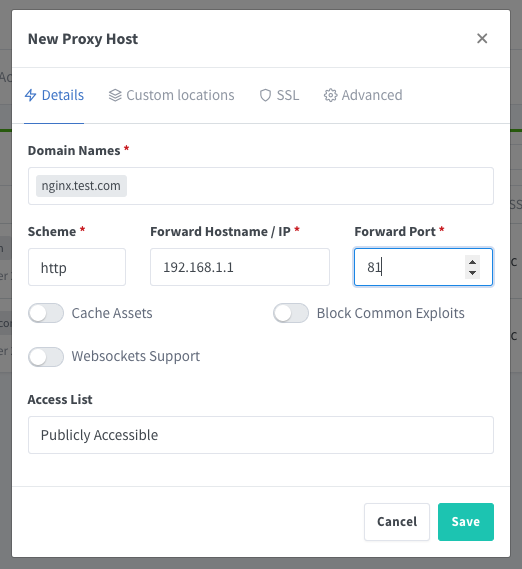Click the Forward Port label
522x569 pixels.
(x=395, y=232)
